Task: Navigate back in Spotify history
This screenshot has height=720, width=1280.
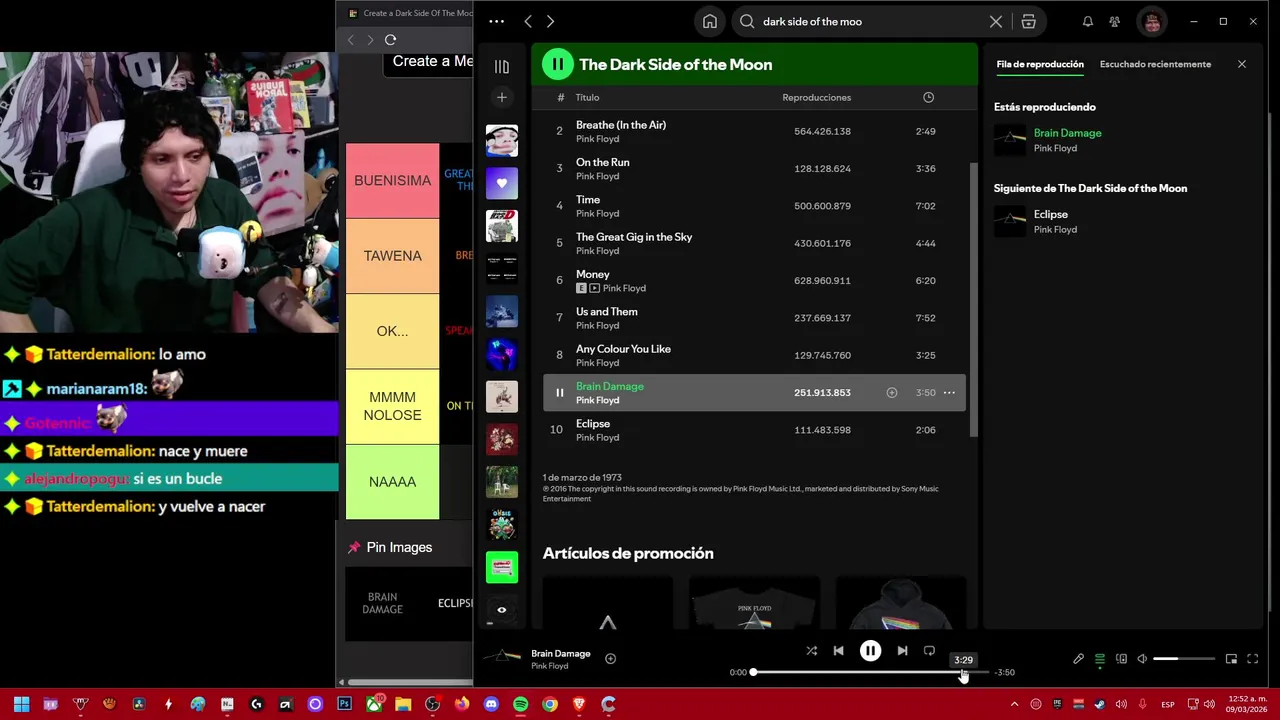Action: coord(528,21)
